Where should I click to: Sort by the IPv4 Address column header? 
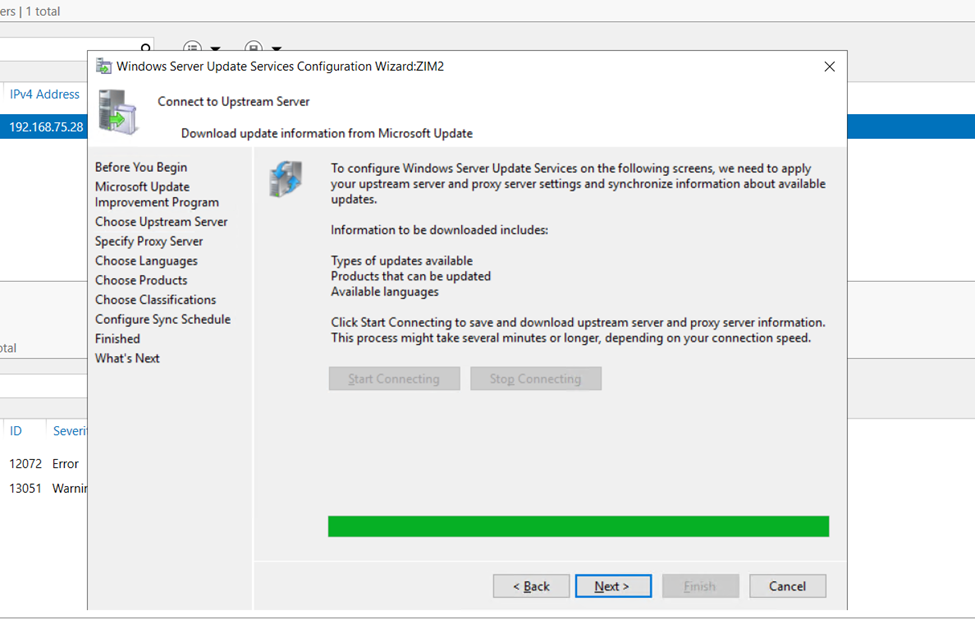click(44, 94)
